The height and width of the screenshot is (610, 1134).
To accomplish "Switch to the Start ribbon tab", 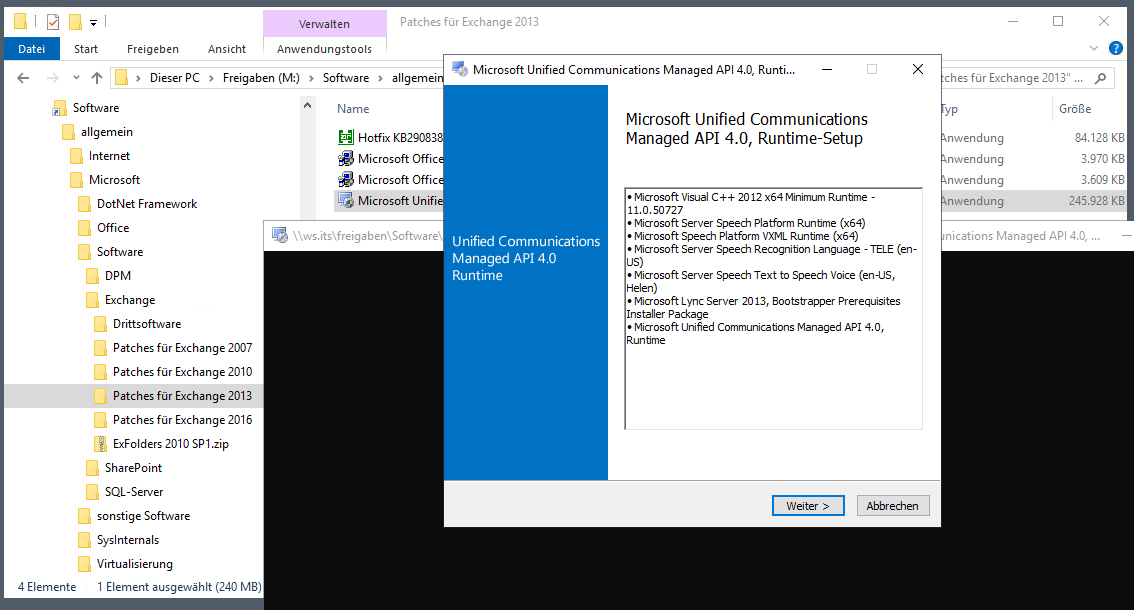I will [85, 48].
